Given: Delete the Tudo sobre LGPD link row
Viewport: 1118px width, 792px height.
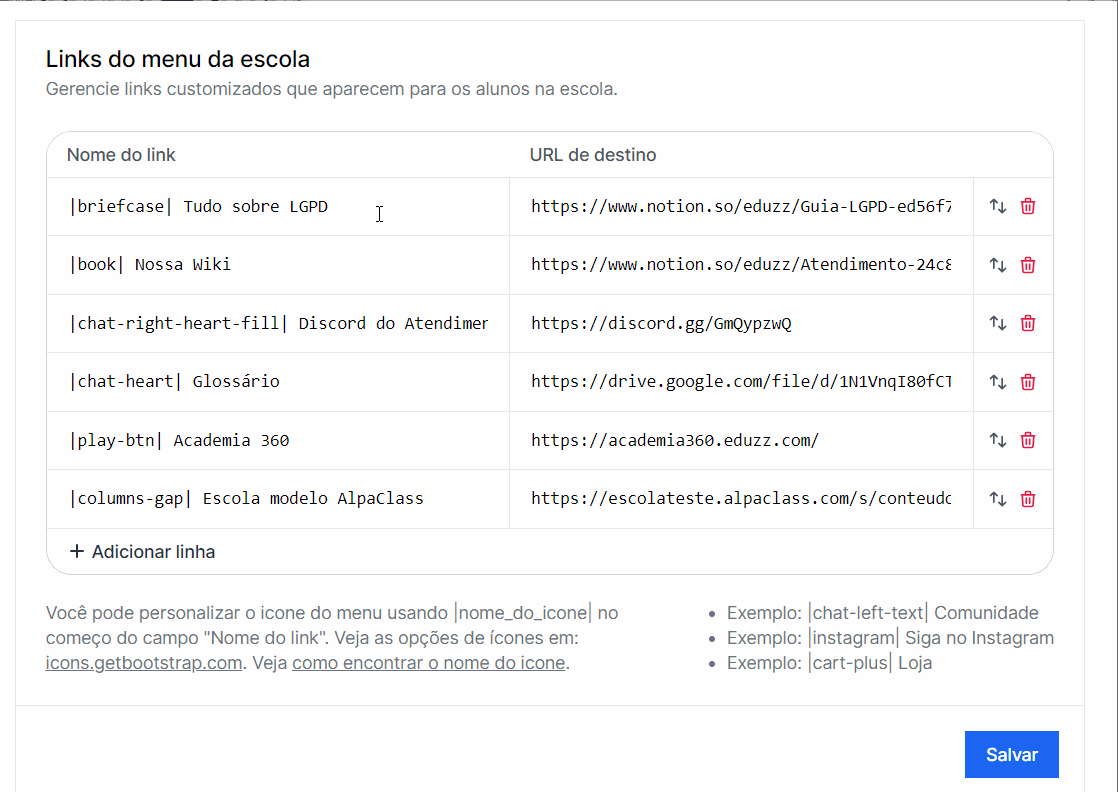Looking at the screenshot, I should coord(1028,207).
